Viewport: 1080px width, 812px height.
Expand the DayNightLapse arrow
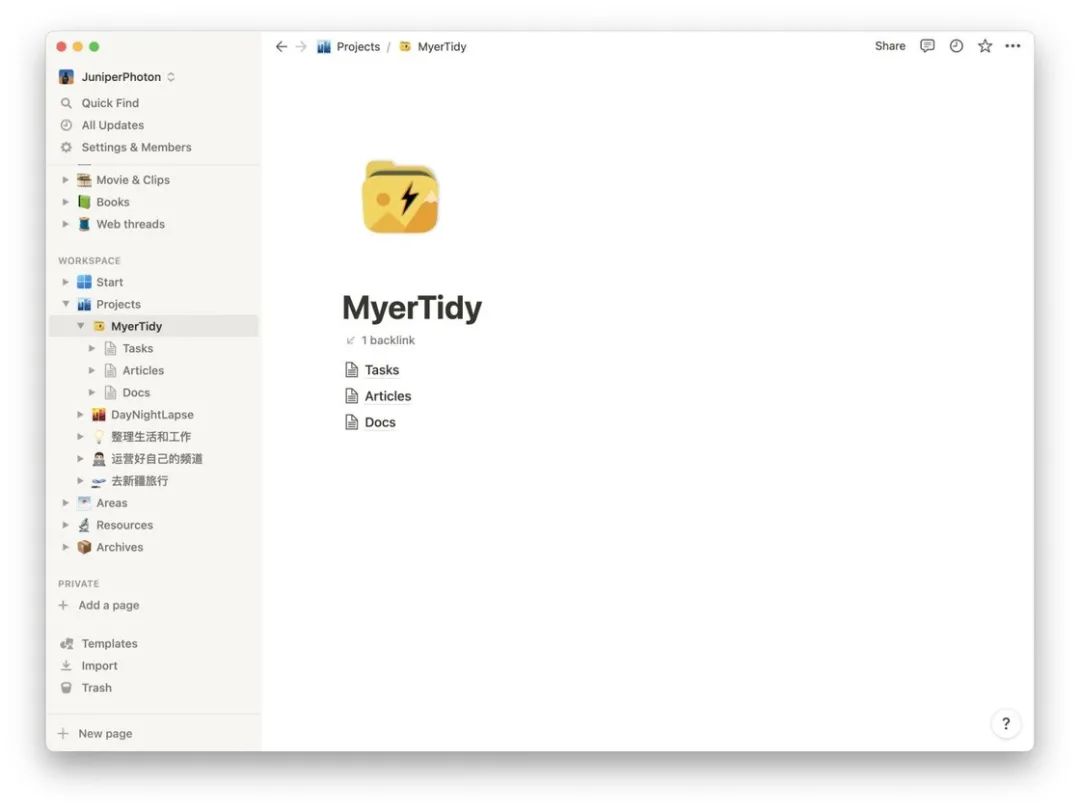[x=81, y=415]
